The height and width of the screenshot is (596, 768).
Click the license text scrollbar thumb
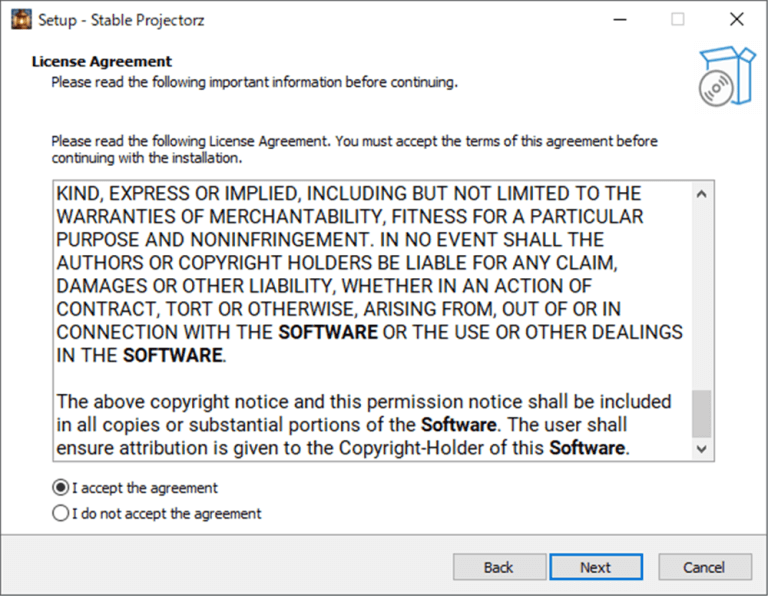(x=702, y=412)
